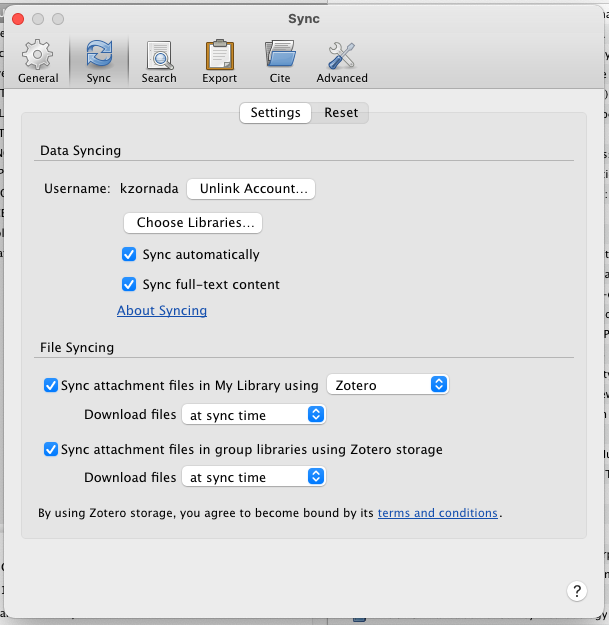Toggle group libraries attachment sync checkbox

(x=51, y=449)
